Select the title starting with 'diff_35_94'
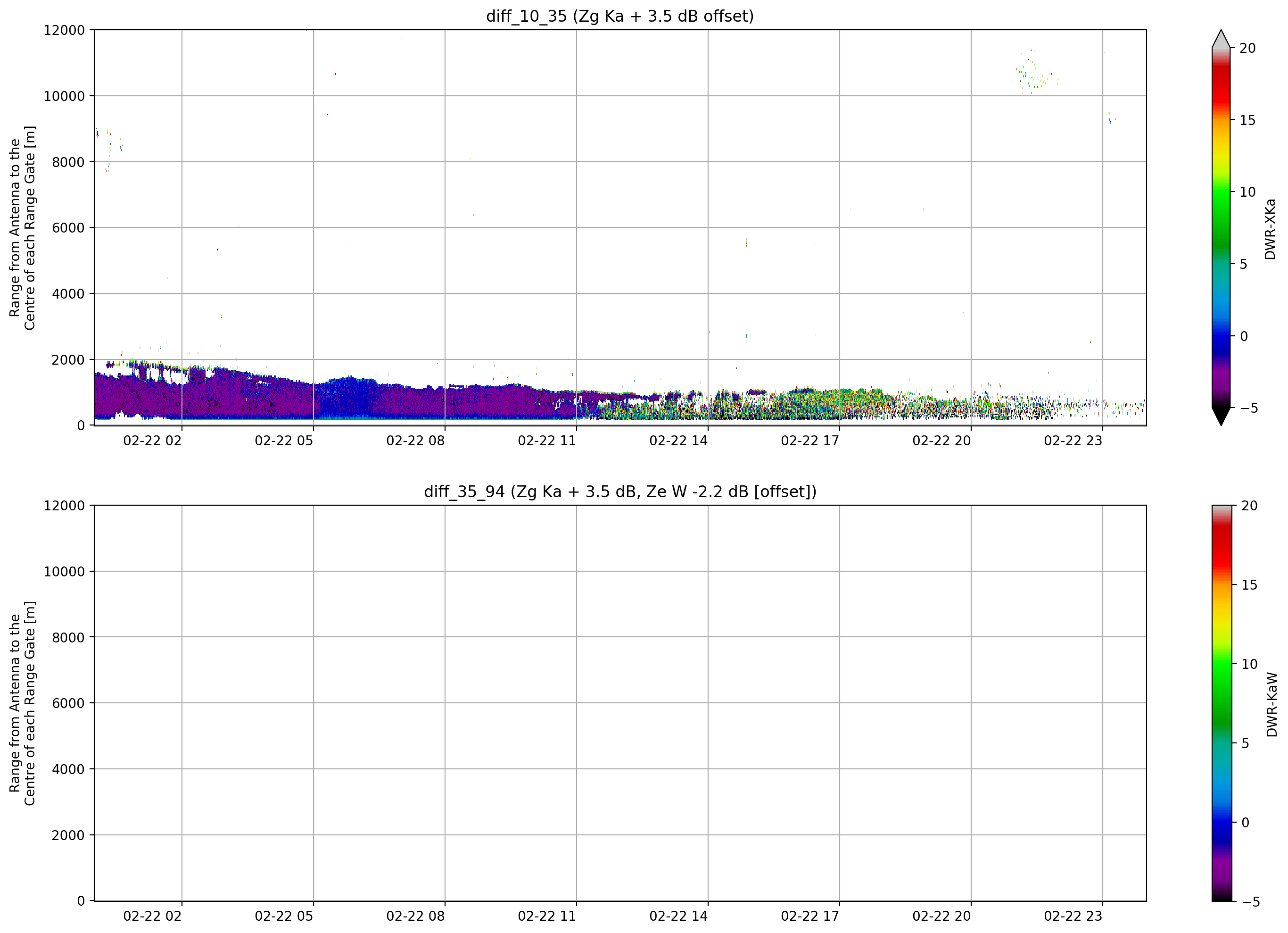Image resolution: width=1288 pixels, height=933 pixels. pos(619,491)
